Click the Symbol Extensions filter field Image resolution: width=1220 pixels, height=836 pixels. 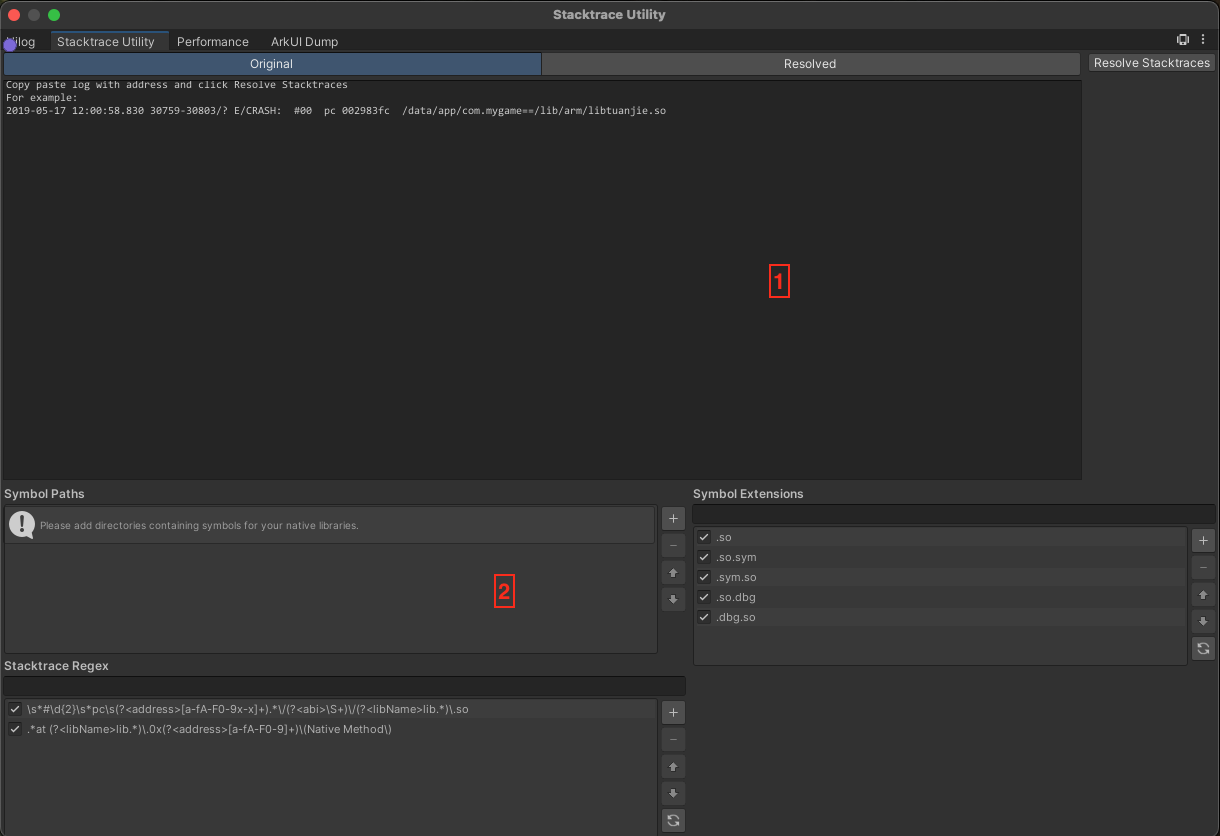tap(952, 513)
